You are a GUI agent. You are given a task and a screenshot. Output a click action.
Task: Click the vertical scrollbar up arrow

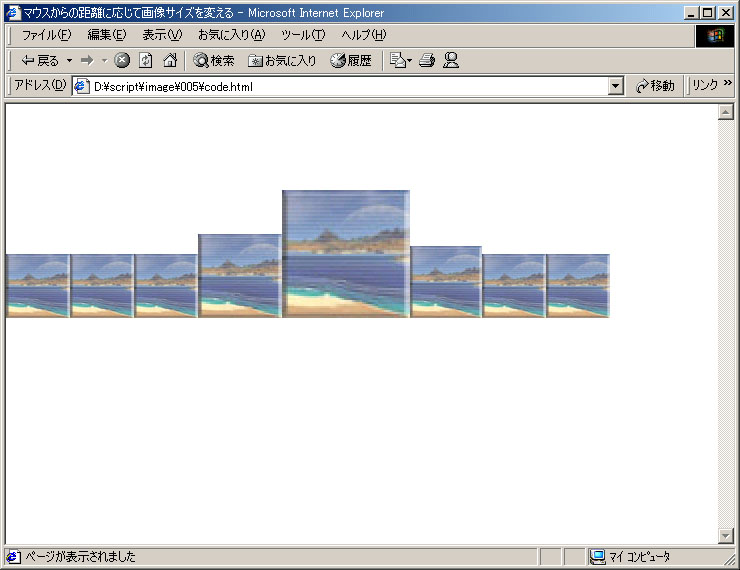725,112
